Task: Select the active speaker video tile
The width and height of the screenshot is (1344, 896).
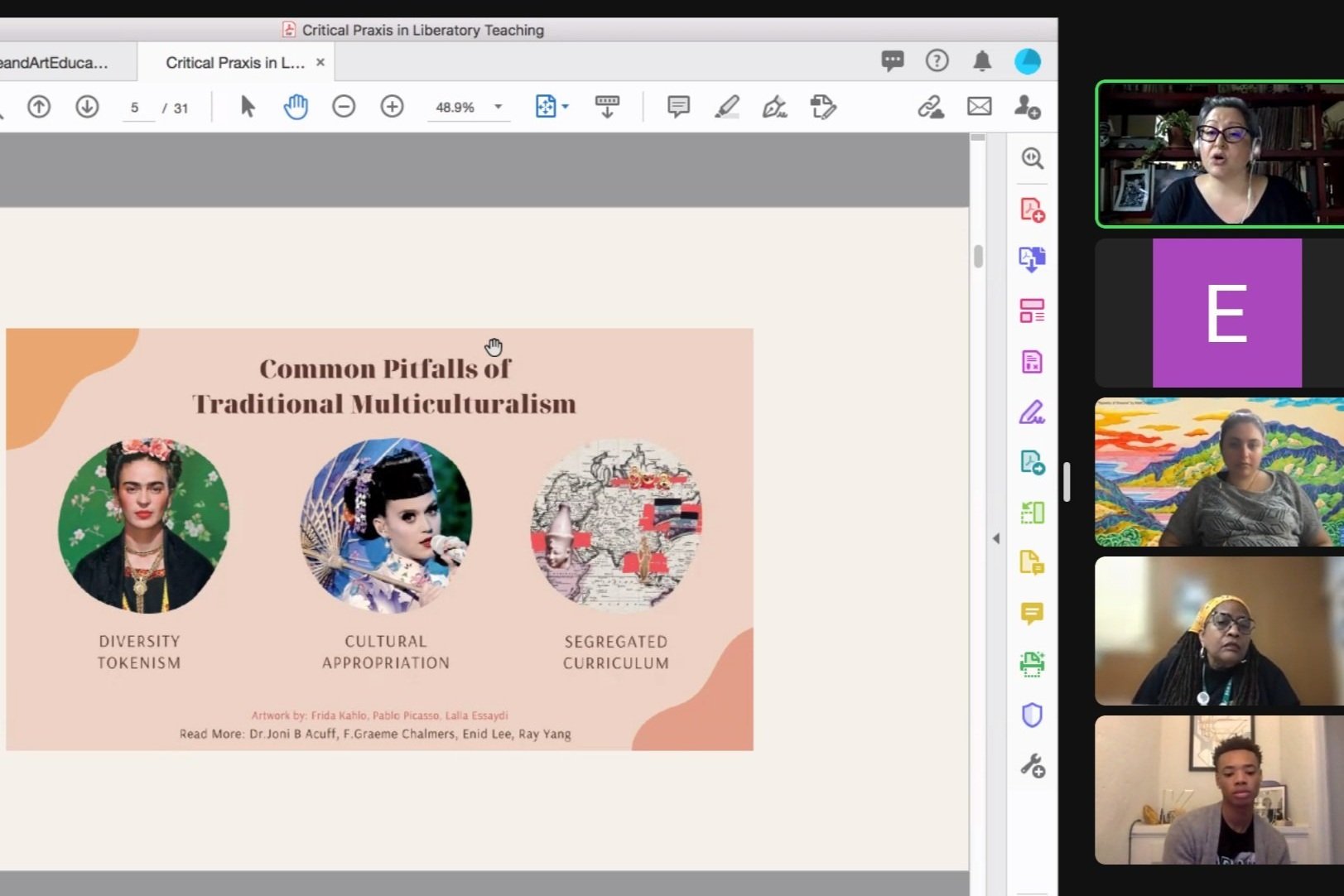Action: click(1220, 153)
